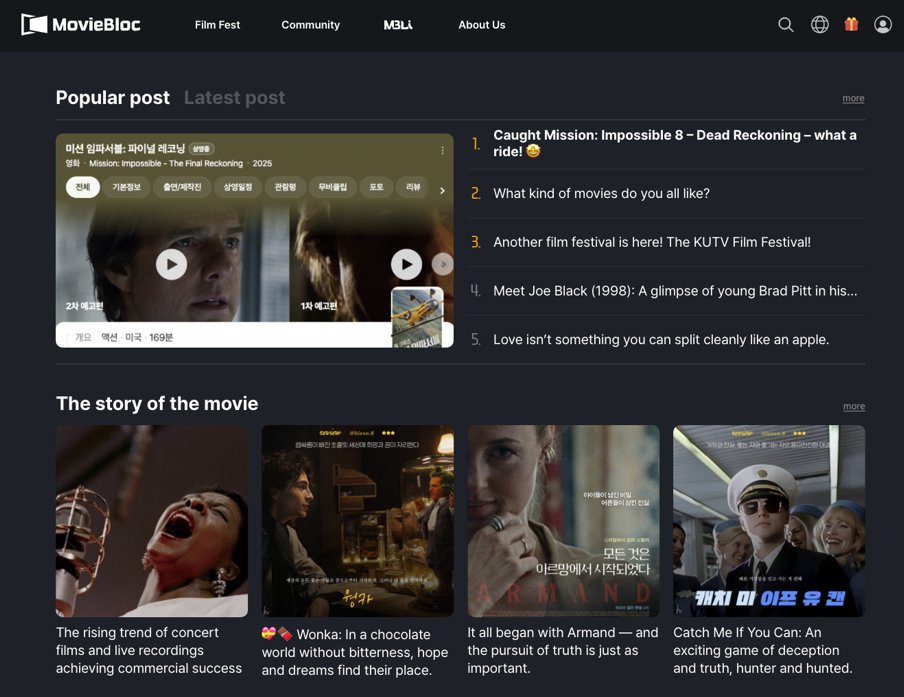Click small movie poster on Mission Impossible card

coord(417,317)
